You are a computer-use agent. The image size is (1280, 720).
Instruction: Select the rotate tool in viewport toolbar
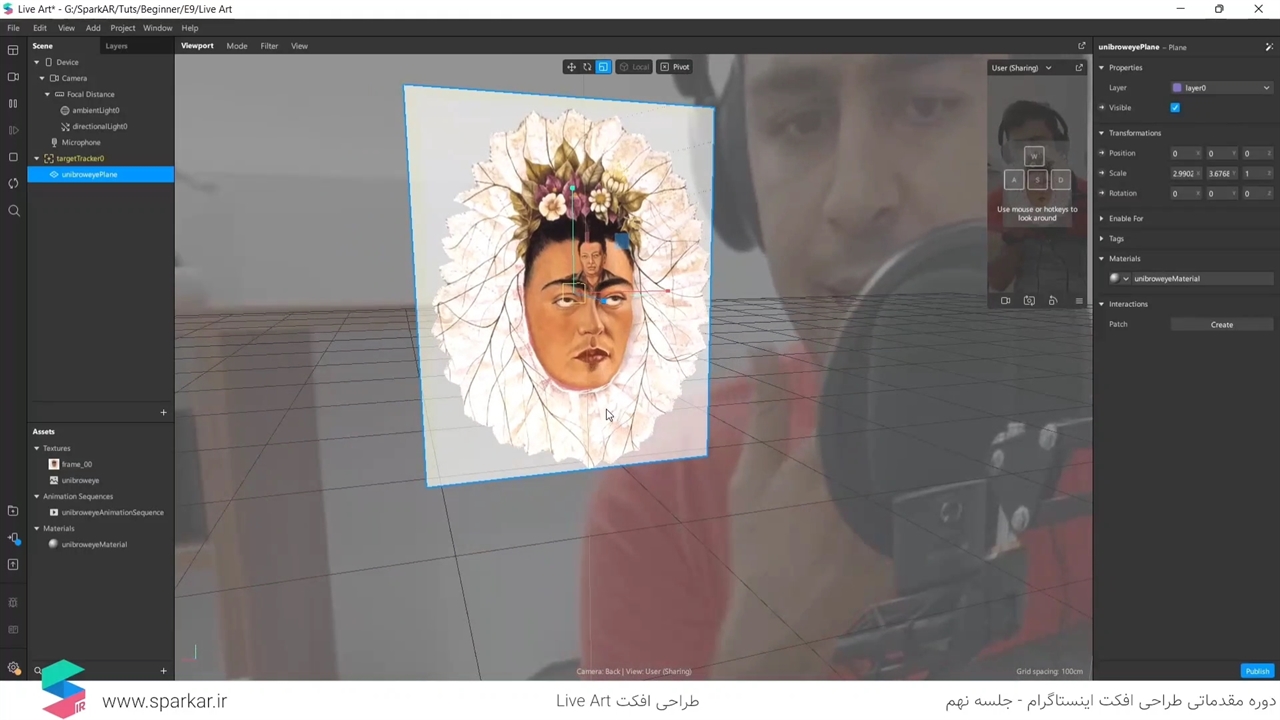[587, 67]
